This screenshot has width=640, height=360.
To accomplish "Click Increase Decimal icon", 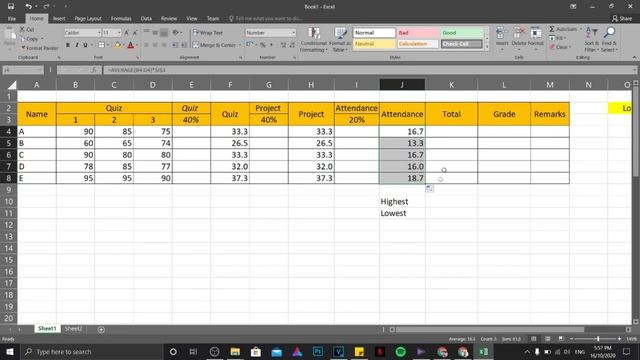I will 283,45.
